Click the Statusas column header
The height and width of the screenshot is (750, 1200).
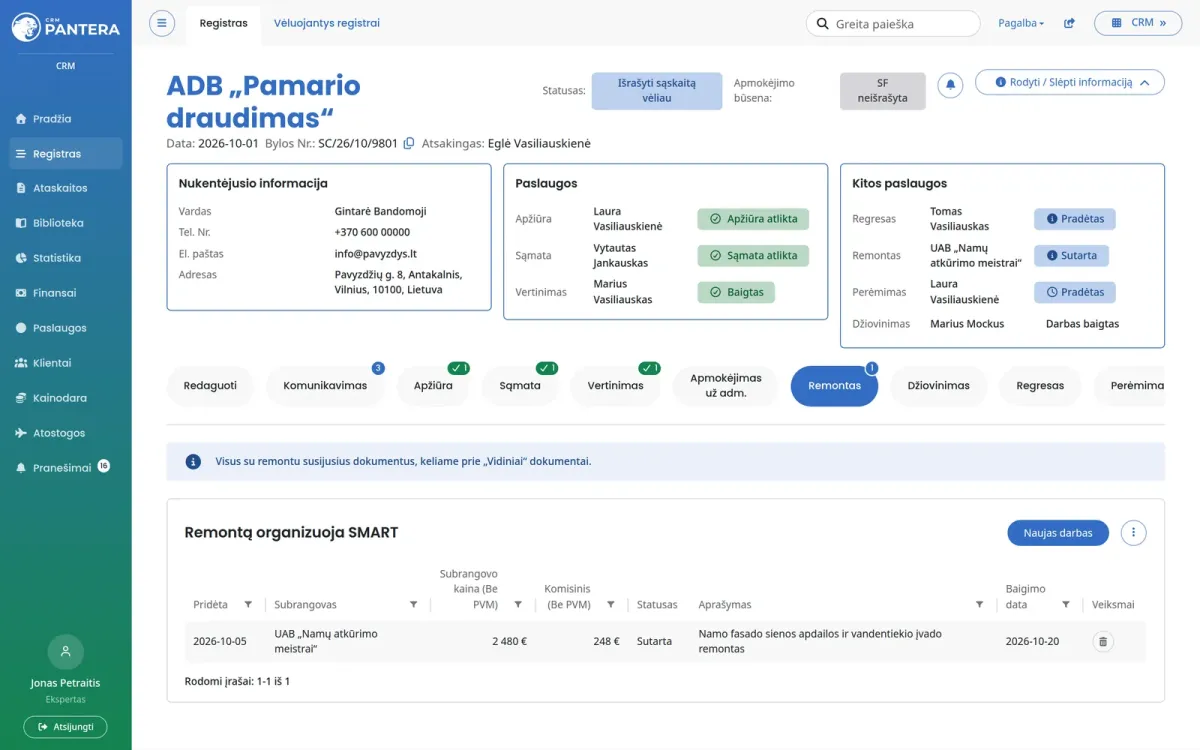click(657, 605)
